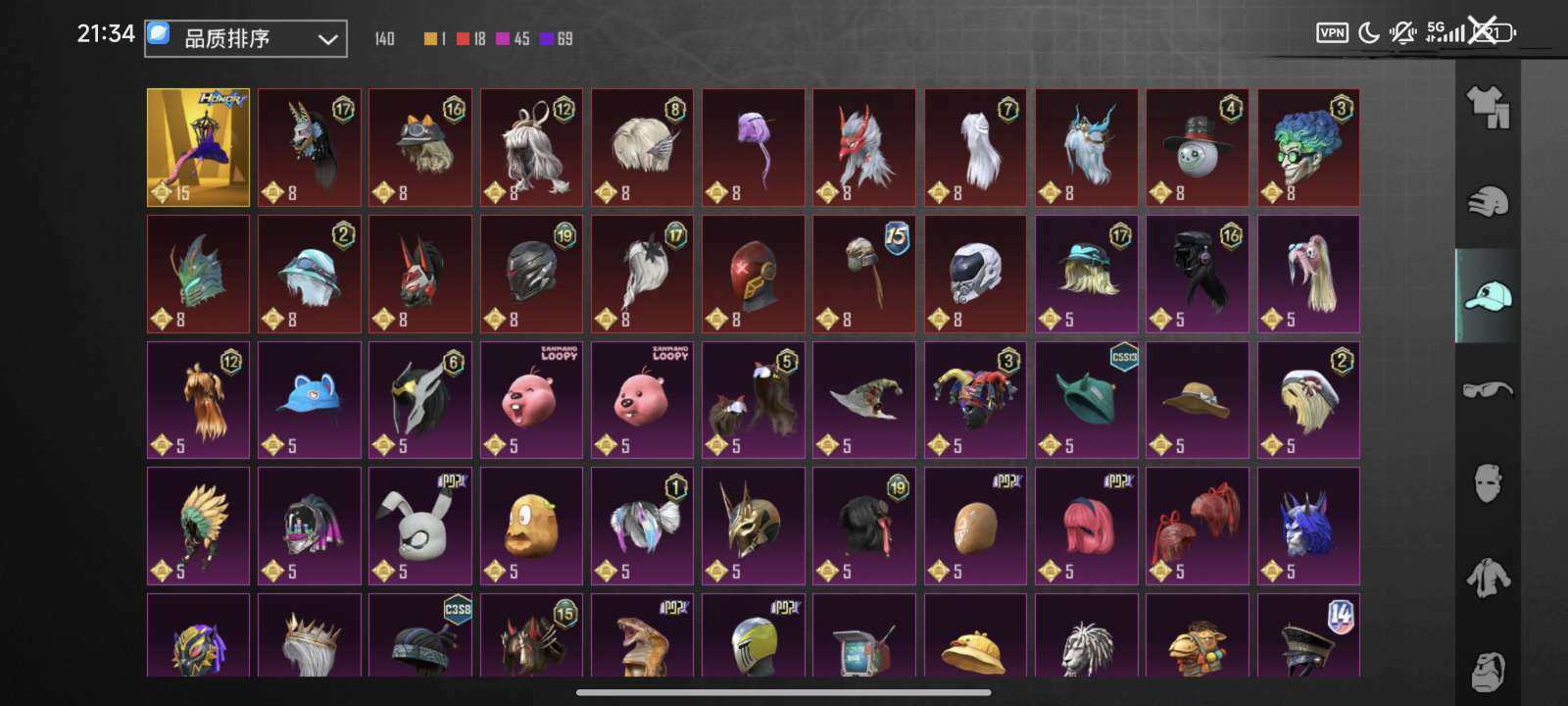The width and height of the screenshot is (1568, 706).
Task: Select the blue bear cap item
Action: pos(309,399)
